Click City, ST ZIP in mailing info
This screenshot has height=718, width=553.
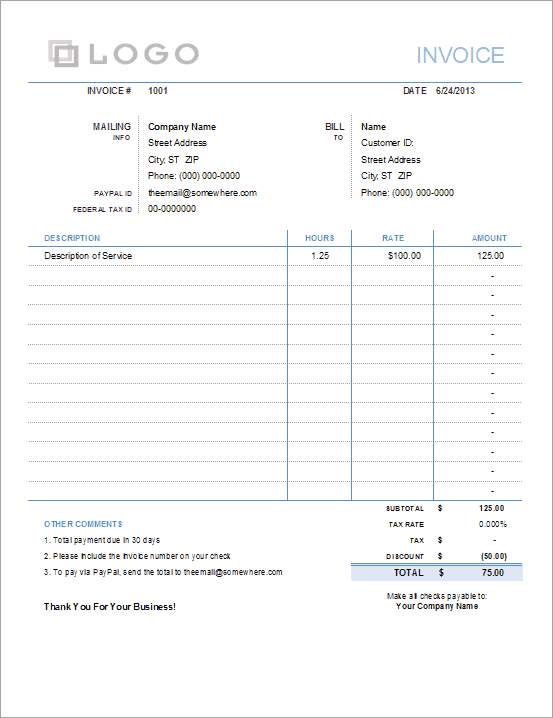173,159
